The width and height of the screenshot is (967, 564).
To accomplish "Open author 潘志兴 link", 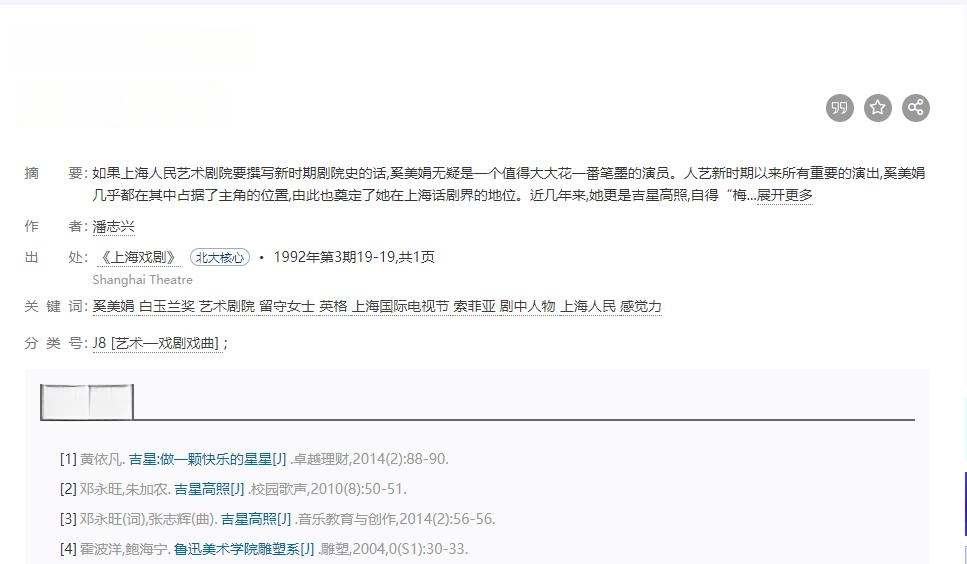I will [x=113, y=227].
